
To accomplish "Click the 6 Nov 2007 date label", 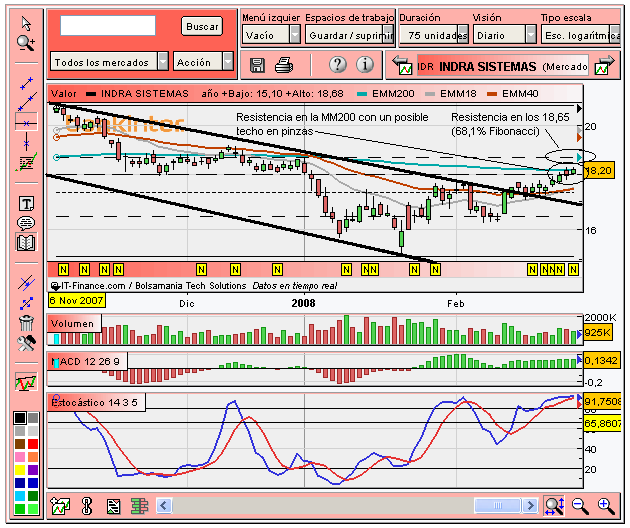I will [76, 300].
